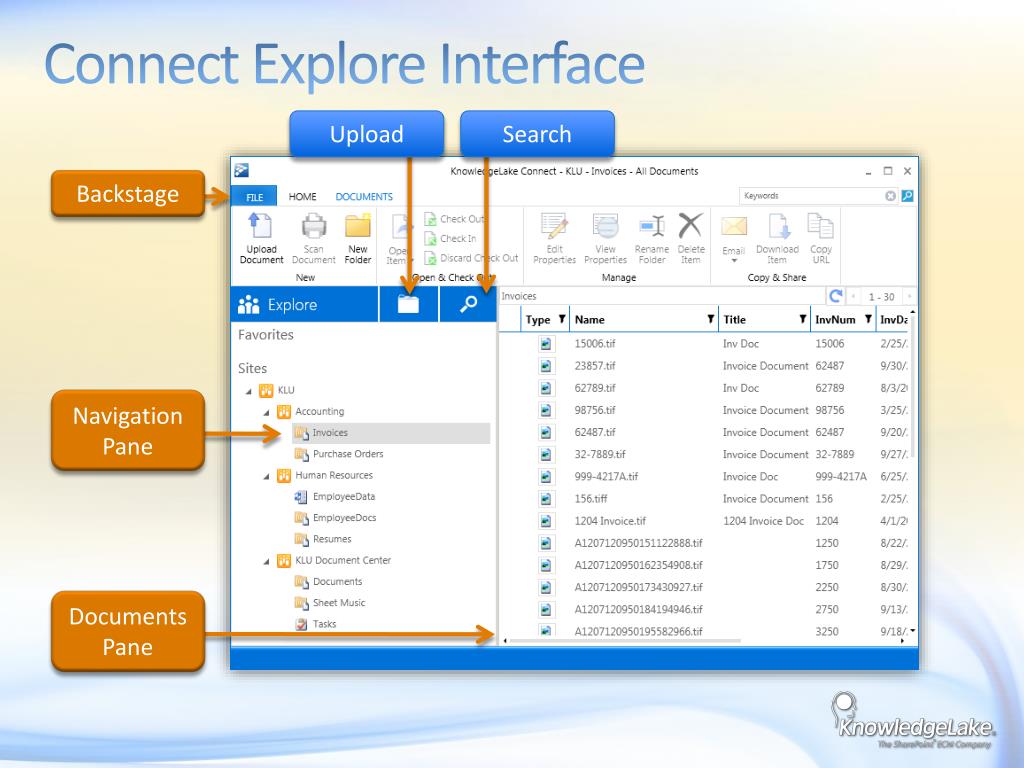Click the Check In icon

point(430,238)
